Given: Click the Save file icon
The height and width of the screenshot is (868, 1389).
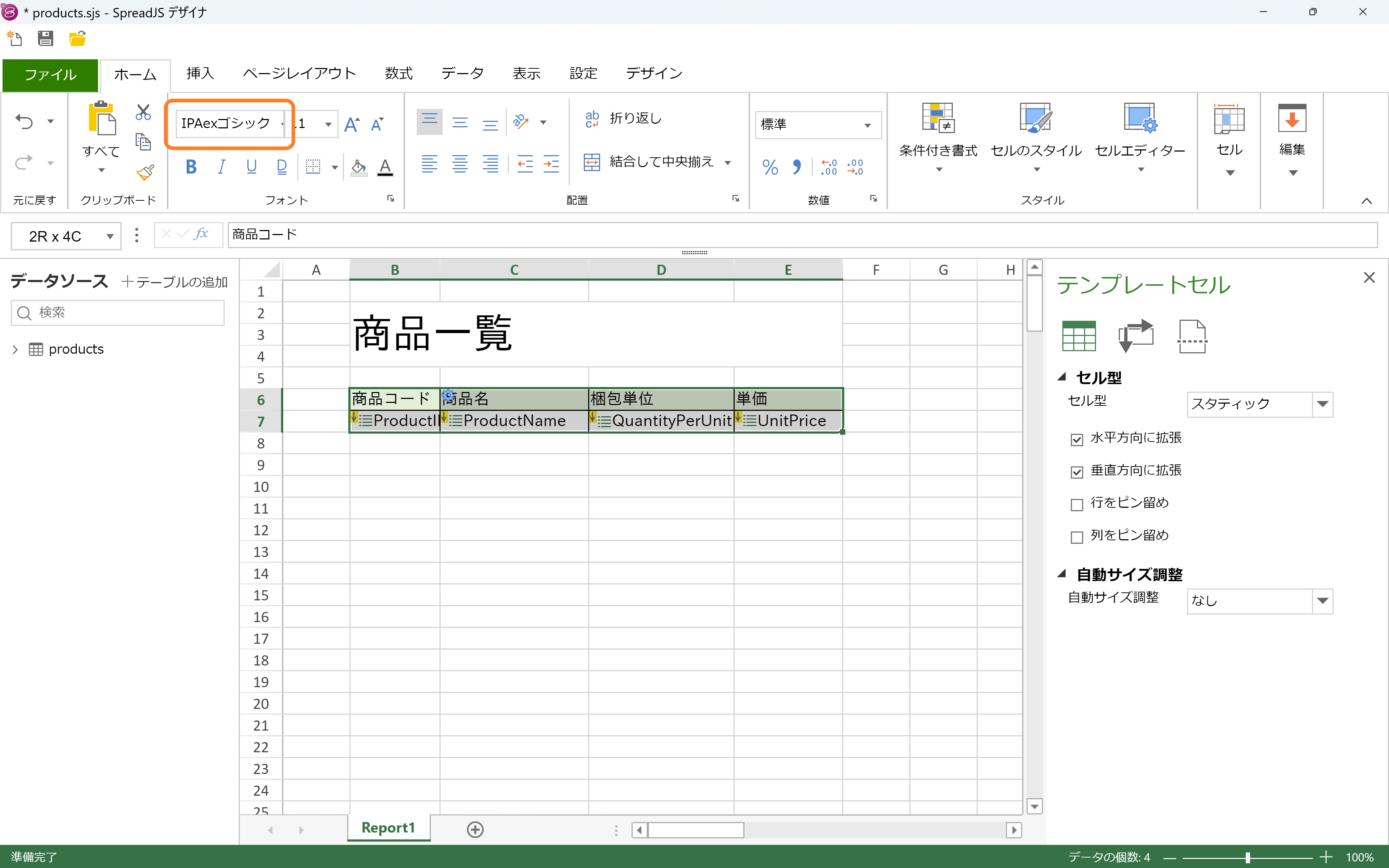Looking at the screenshot, I should 45,38.
